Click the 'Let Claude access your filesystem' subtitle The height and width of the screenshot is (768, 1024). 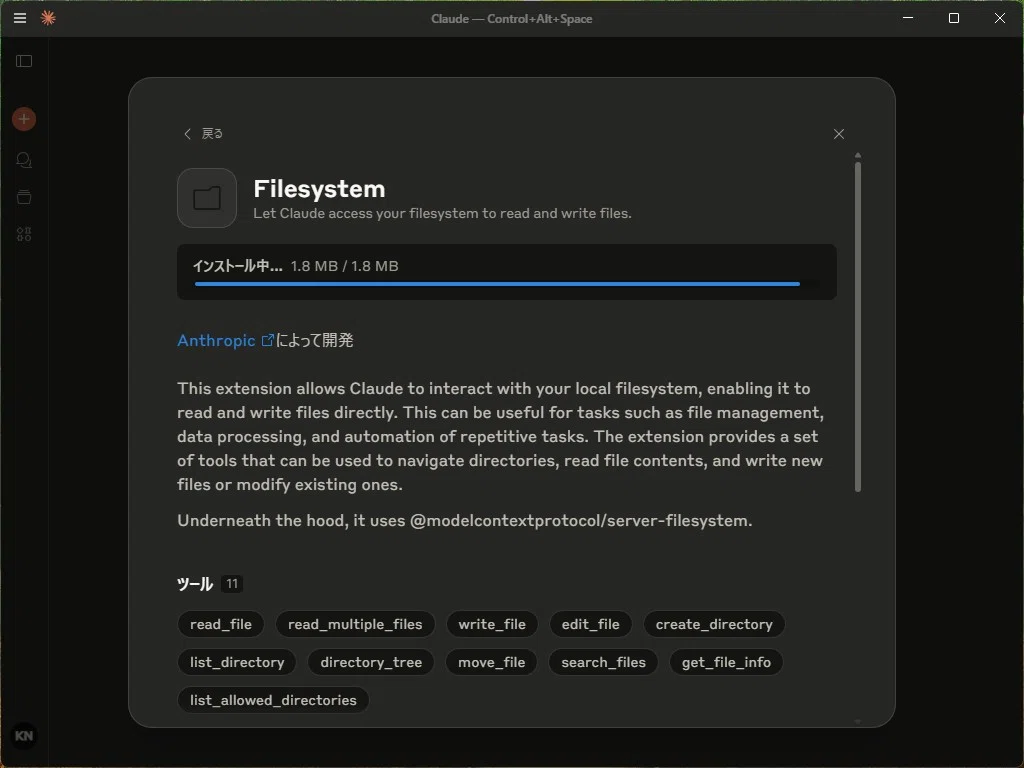click(442, 214)
